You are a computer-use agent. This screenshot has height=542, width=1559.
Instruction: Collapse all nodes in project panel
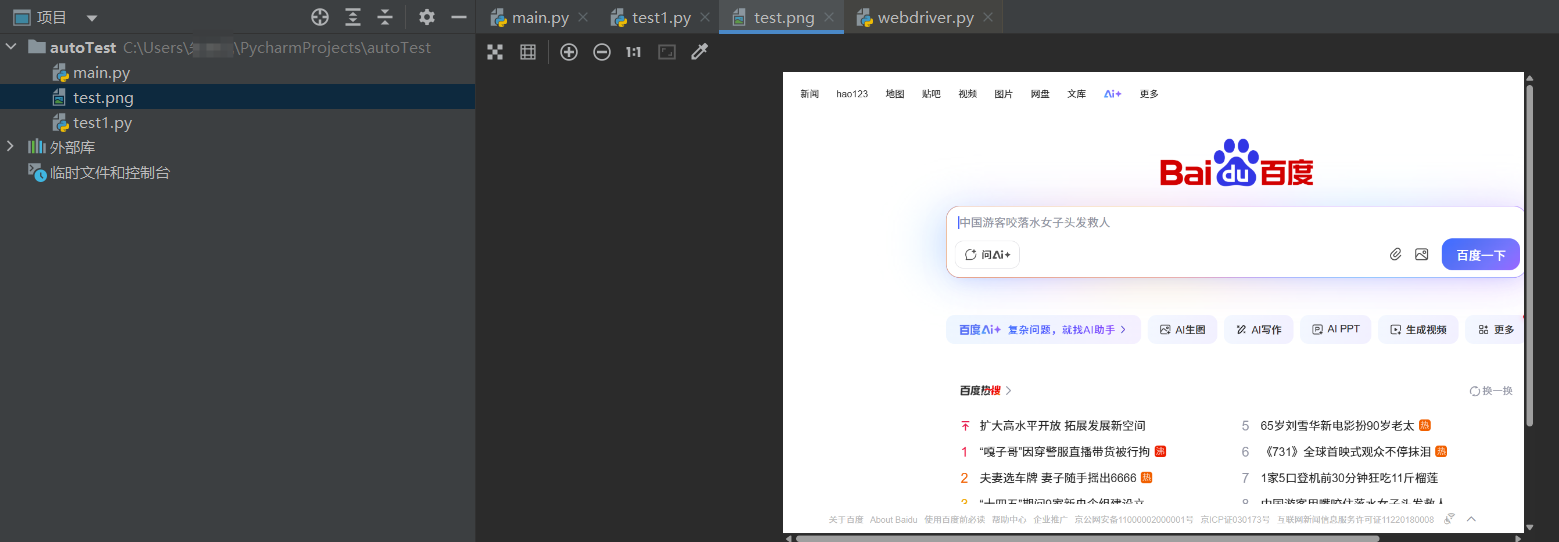point(385,17)
